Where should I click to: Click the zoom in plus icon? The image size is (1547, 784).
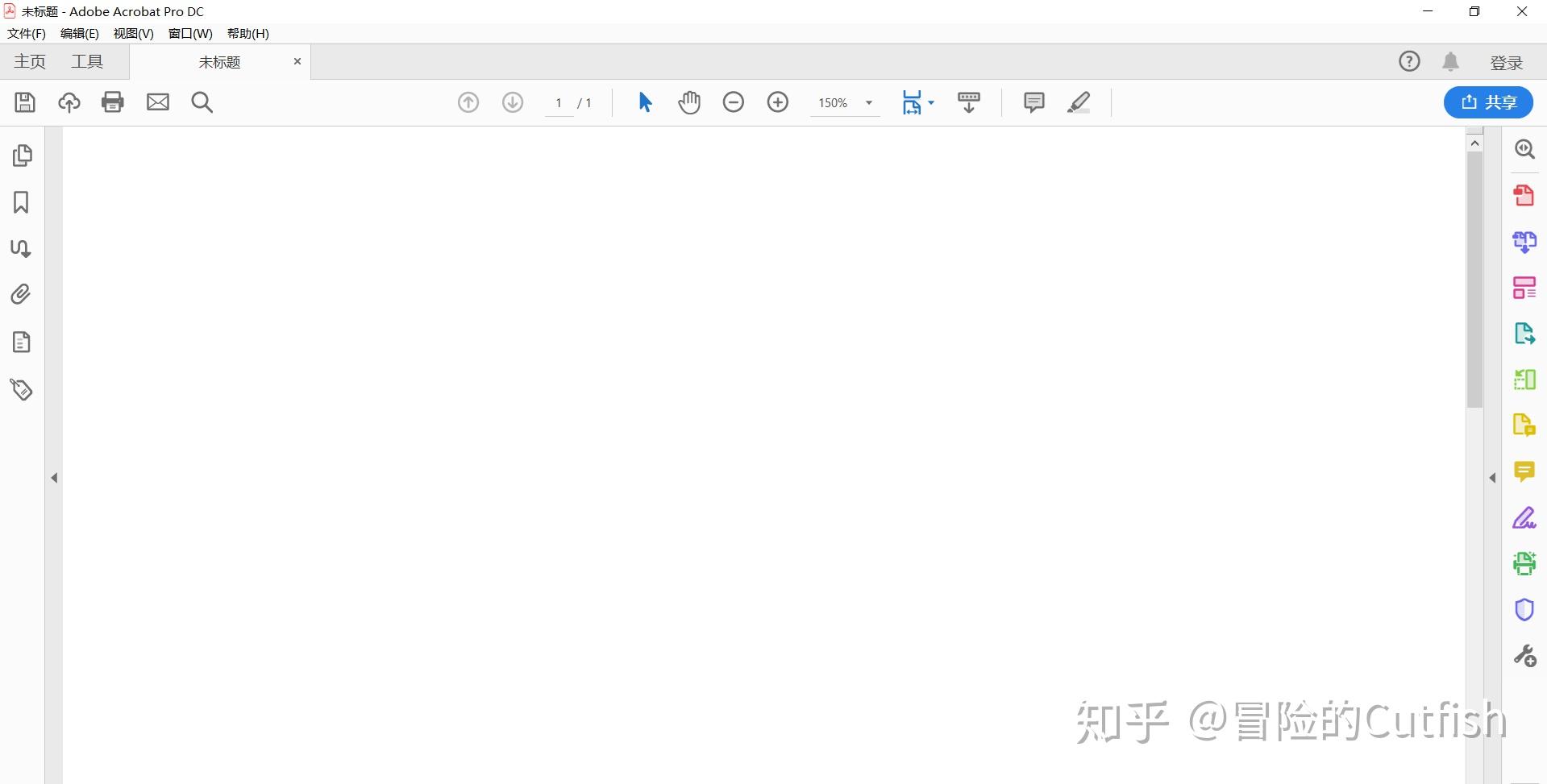(778, 102)
